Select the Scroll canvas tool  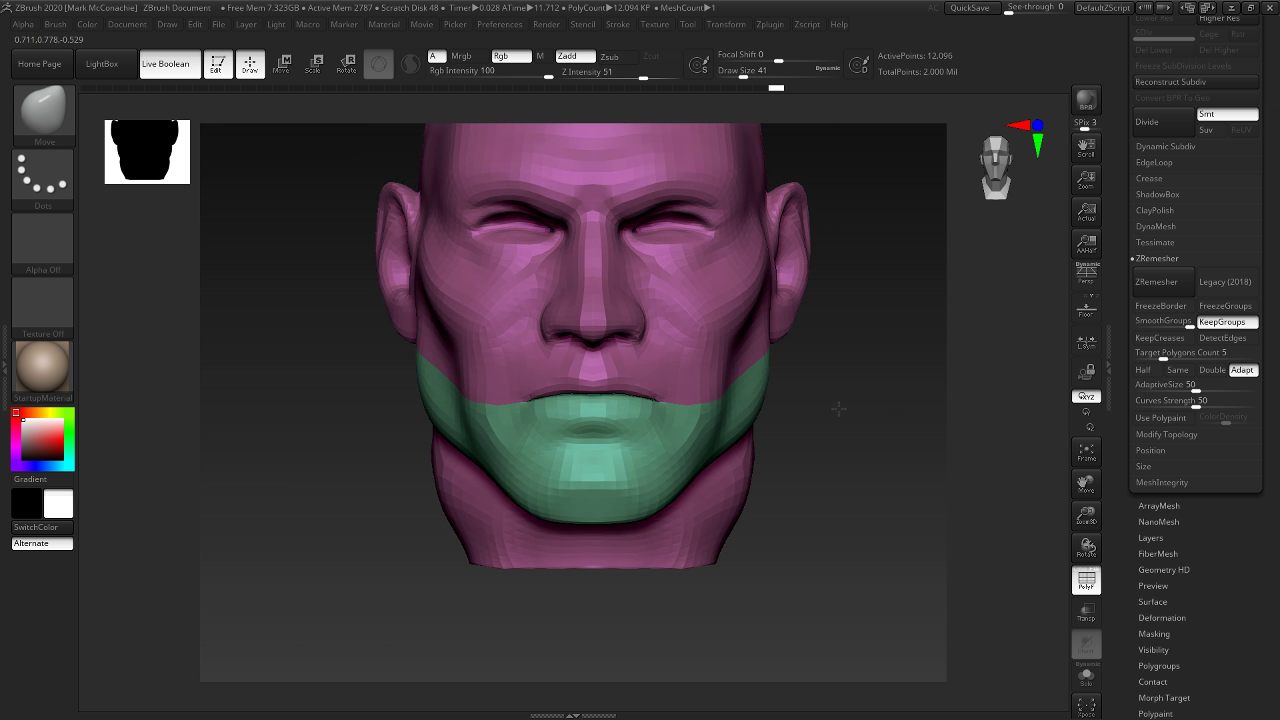click(x=1086, y=148)
